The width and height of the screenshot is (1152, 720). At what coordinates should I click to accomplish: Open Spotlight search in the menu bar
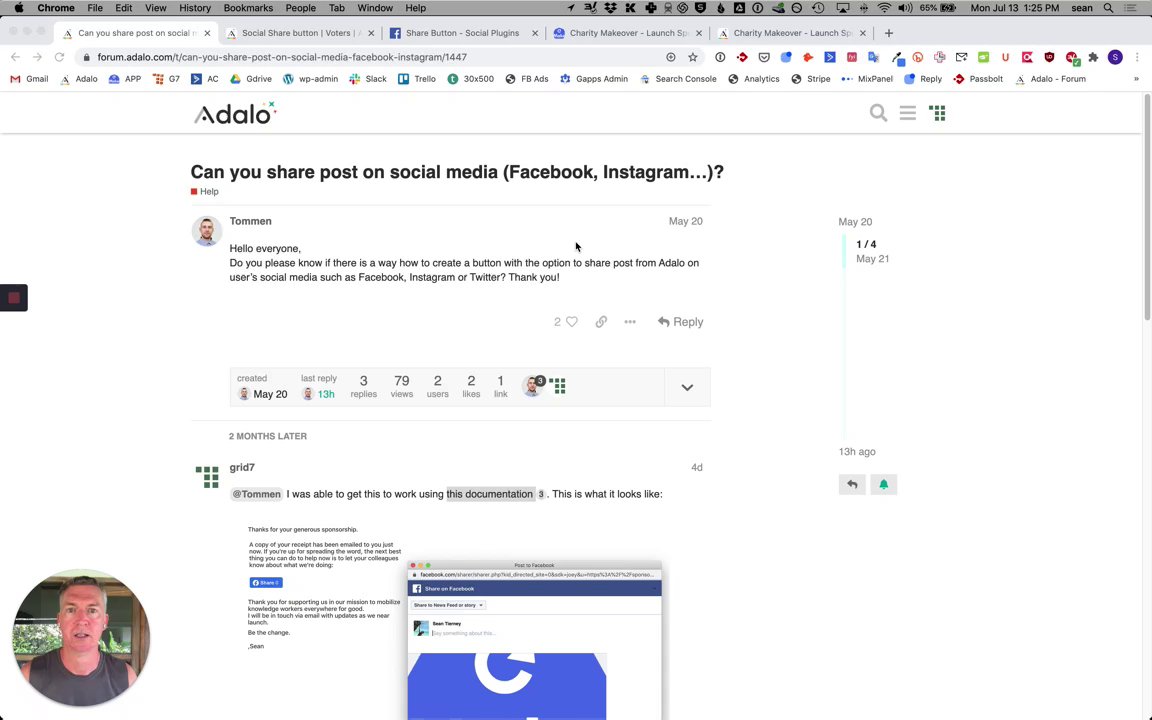click(1108, 8)
